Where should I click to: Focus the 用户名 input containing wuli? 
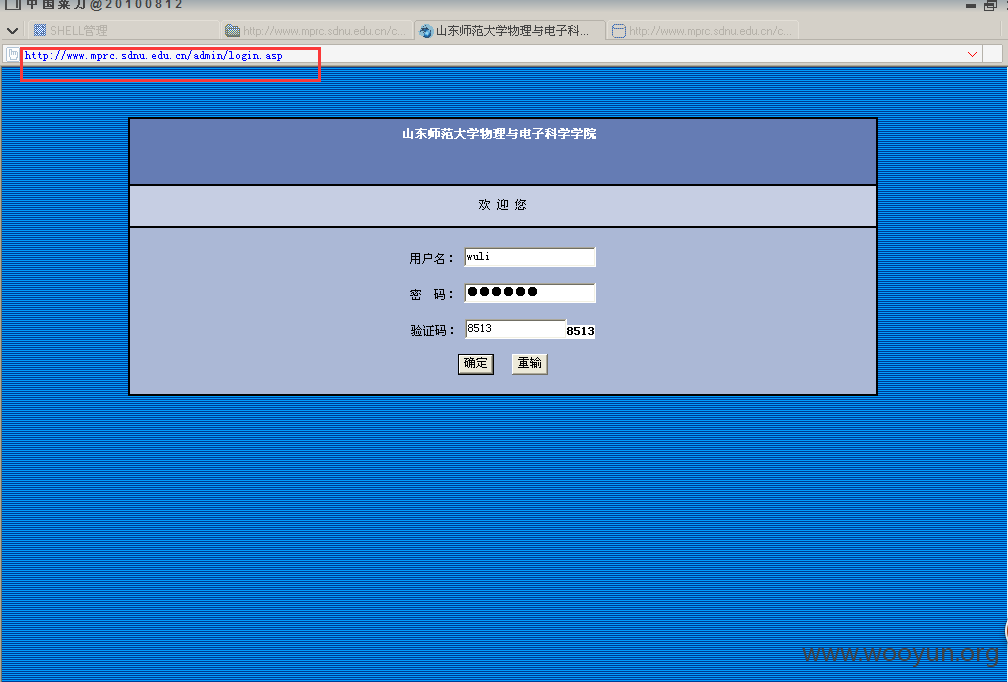[530, 257]
